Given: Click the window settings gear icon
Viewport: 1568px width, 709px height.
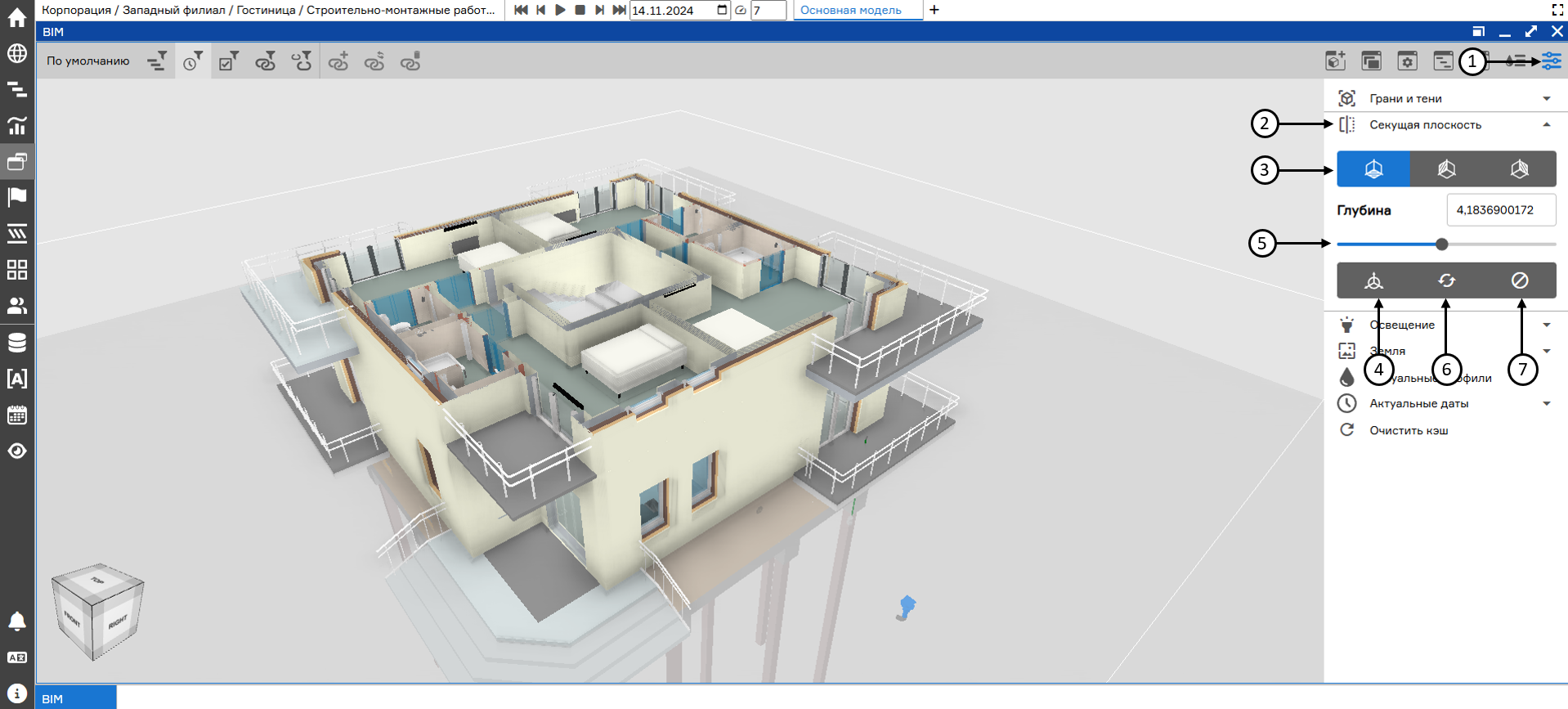Looking at the screenshot, I should [1408, 61].
